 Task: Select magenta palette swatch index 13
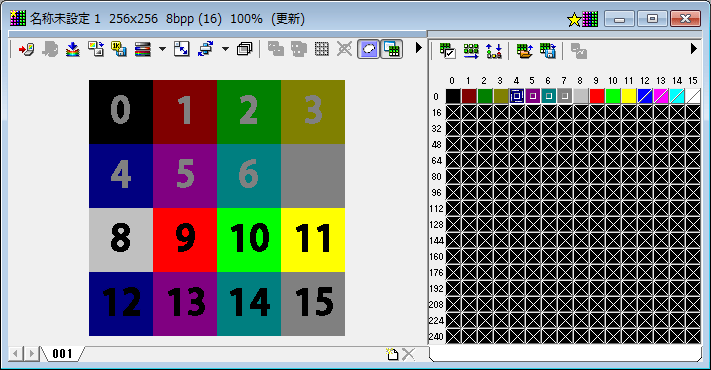[661, 96]
